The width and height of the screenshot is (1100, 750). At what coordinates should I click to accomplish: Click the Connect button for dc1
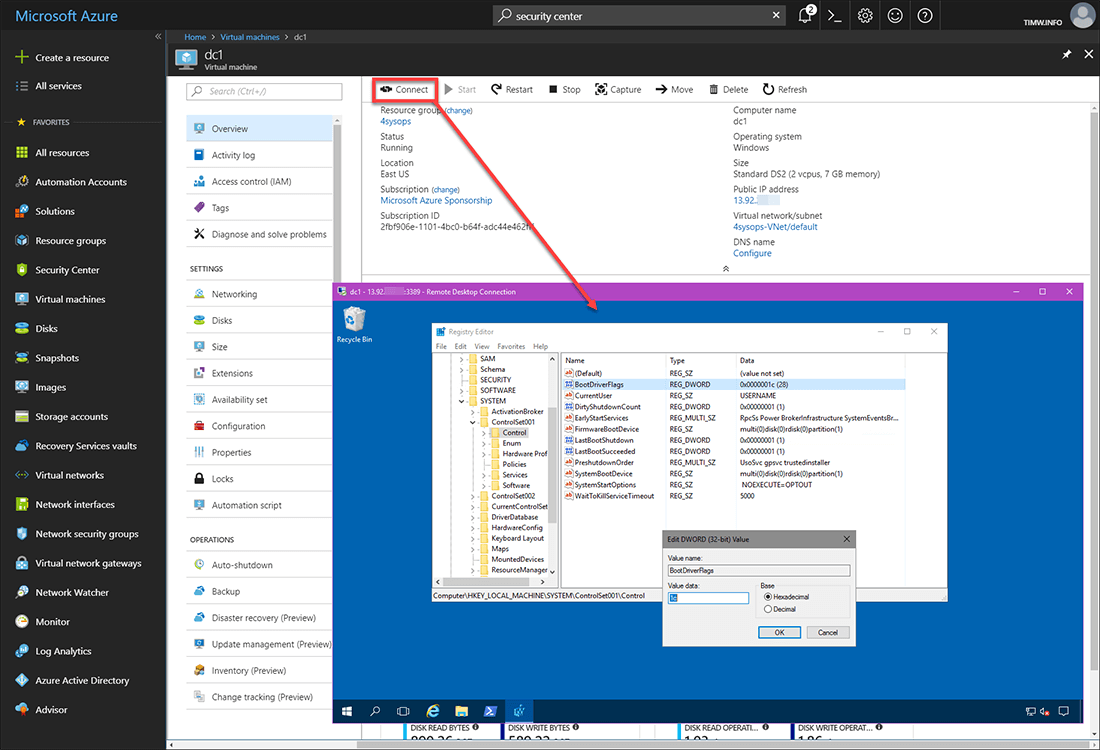point(404,89)
